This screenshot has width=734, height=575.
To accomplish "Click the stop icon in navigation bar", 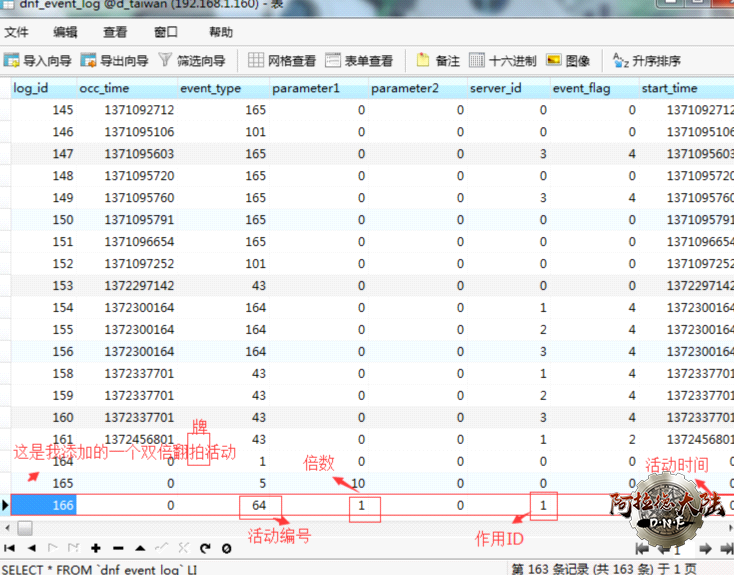I will click(227, 548).
